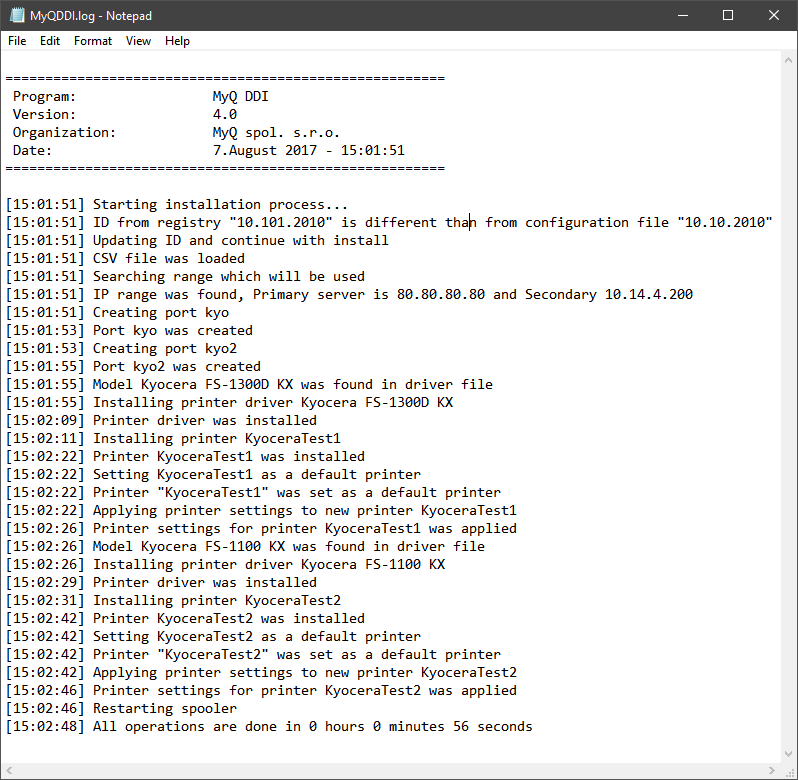Click the "MyQDDI.log - Notepad" window title text
This screenshot has width=798, height=780.
point(90,15)
